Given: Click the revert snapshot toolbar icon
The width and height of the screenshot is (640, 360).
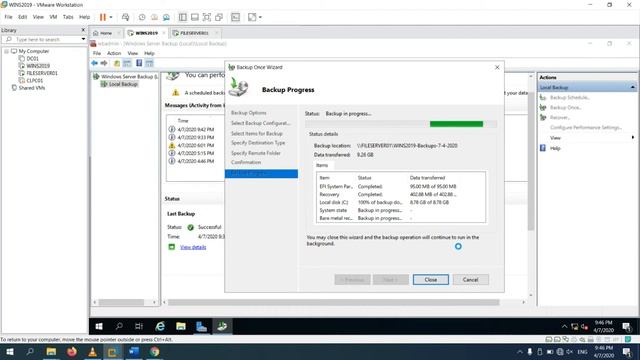Looking at the screenshot, I should [x=154, y=17].
